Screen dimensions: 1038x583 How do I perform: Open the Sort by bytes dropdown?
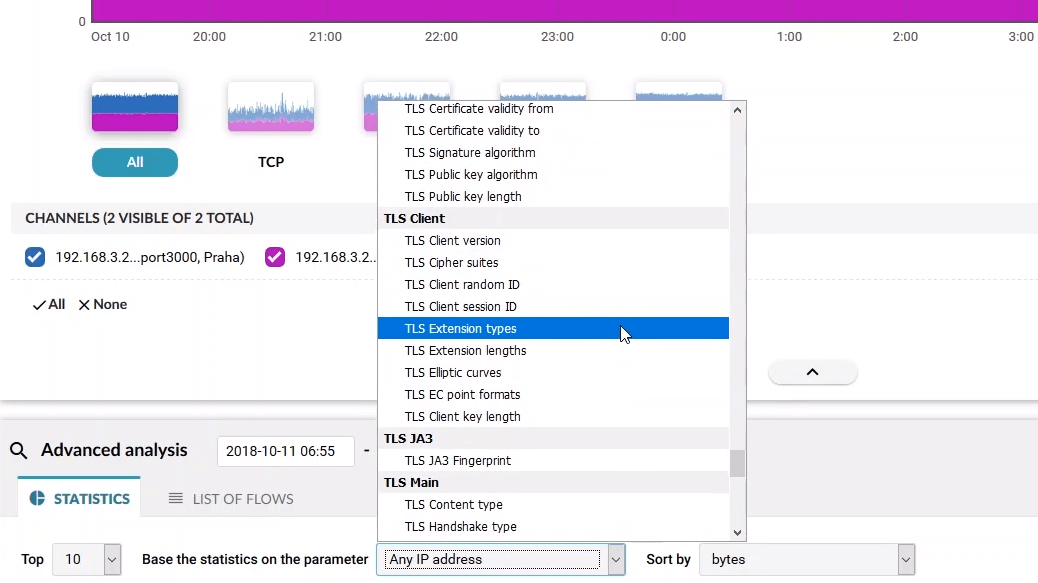pos(905,560)
